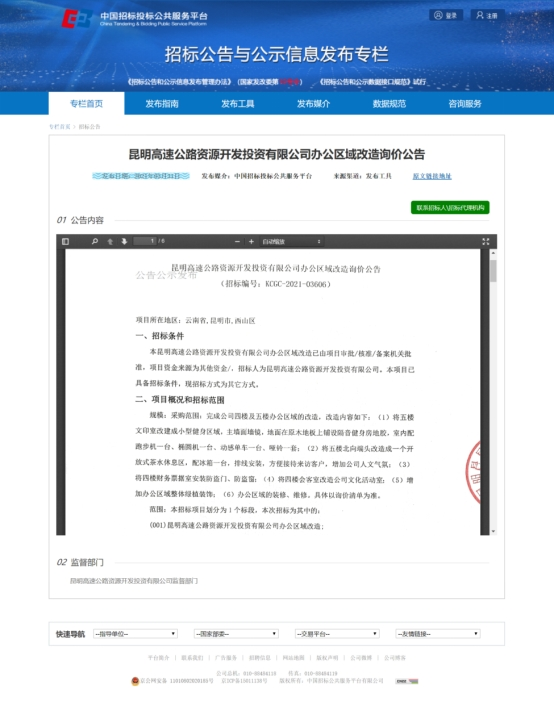Switch PDF viewer to fullscreen mode

[486, 242]
